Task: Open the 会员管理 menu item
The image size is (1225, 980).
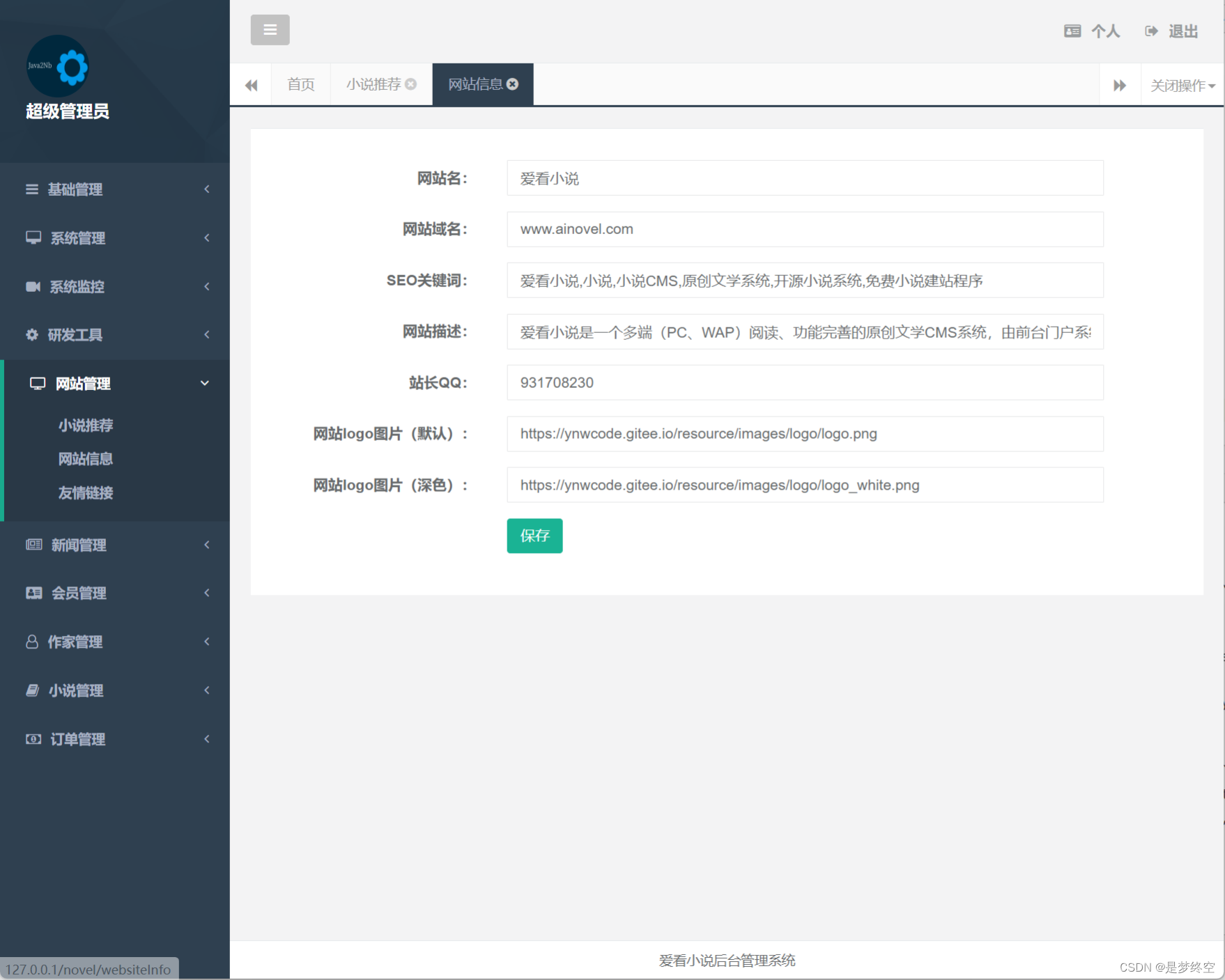Action: click(x=115, y=593)
